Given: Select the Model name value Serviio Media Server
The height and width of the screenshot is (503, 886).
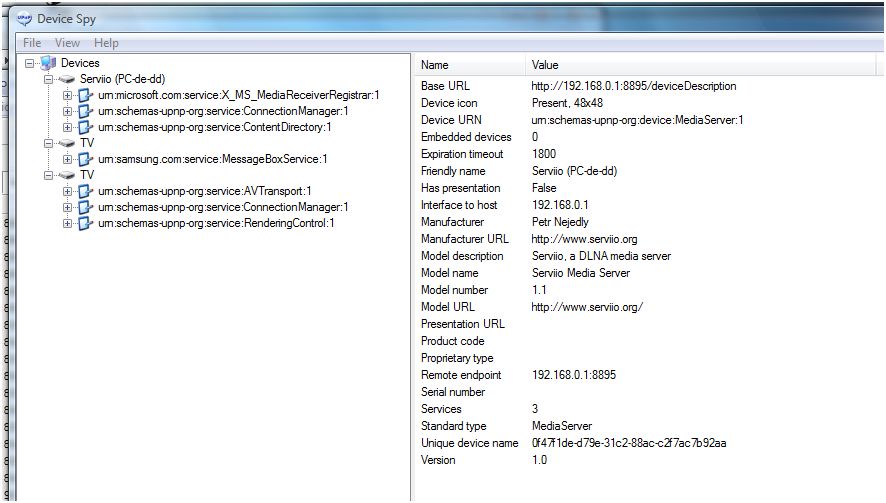Looking at the screenshot, I should 581,273.
